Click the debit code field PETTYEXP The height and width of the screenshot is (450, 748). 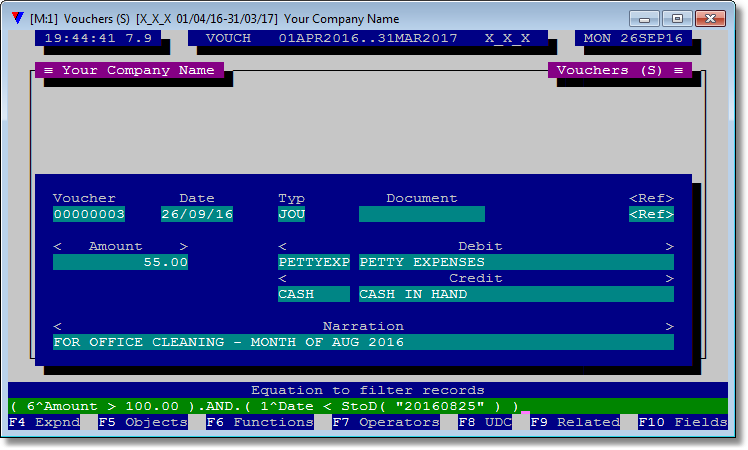(314, 262)
